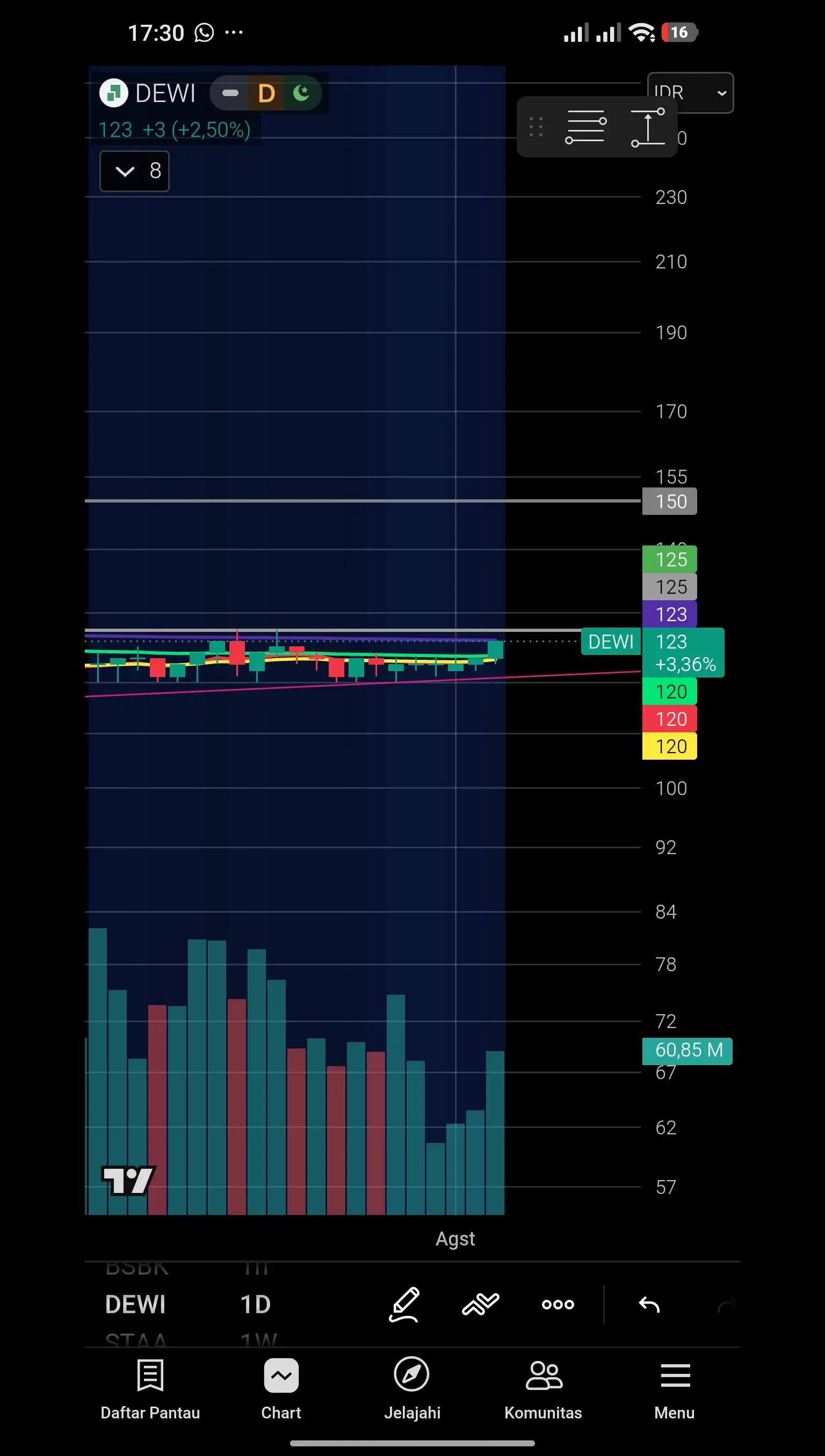This screenshot has width=825, height=1456.
Task: Tap the grey 125 price label
Action: 669,587
